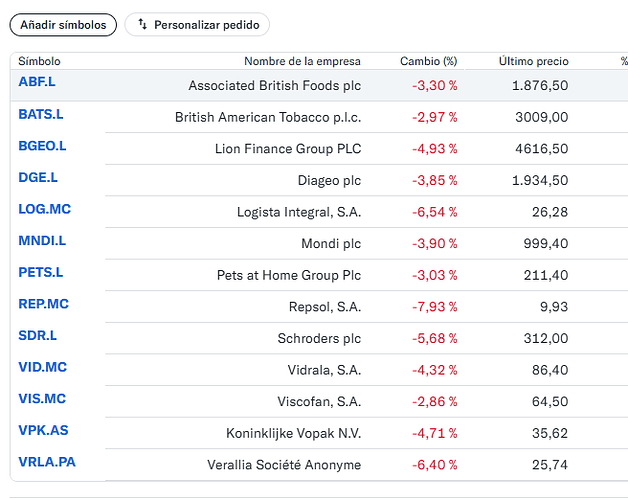Select the VIS.MC ticker link

(x=42, y=399)
